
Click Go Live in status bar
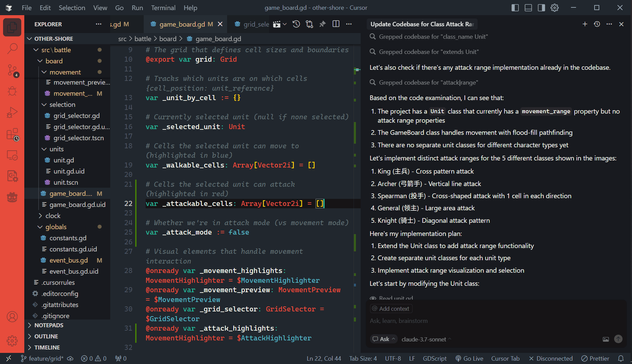point(469,358)
